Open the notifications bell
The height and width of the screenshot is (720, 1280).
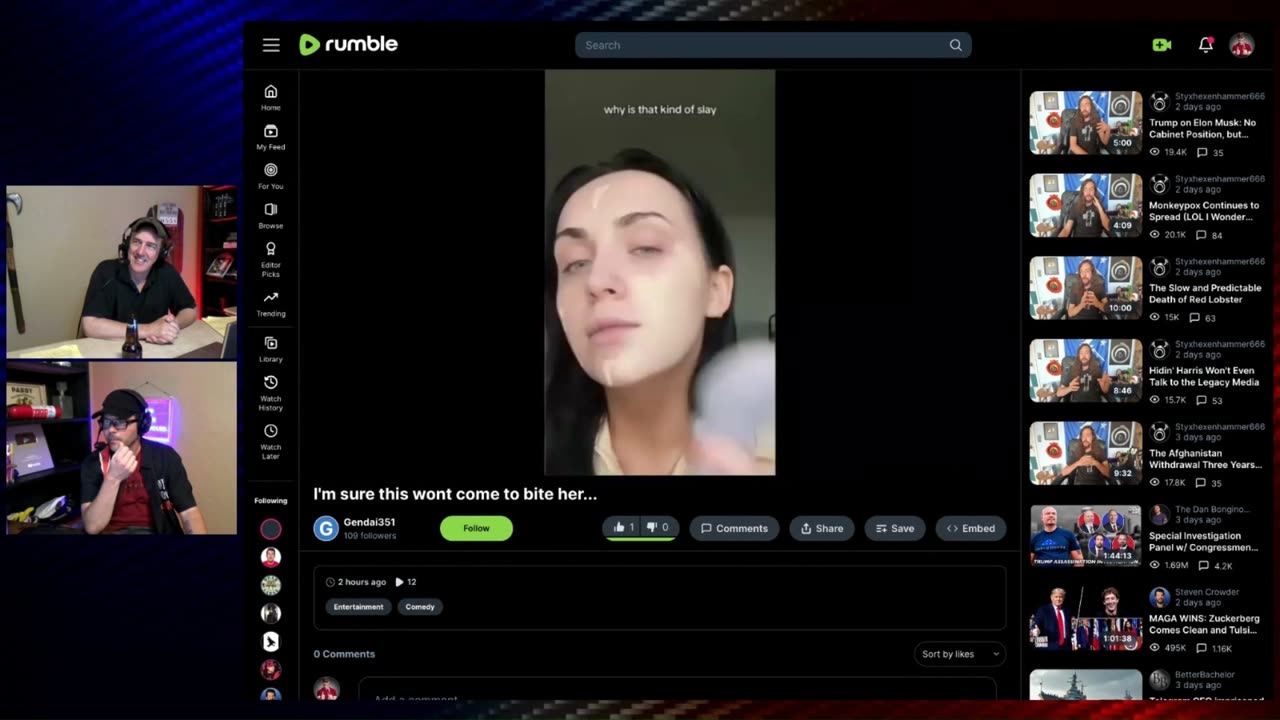pos(1206,45)
